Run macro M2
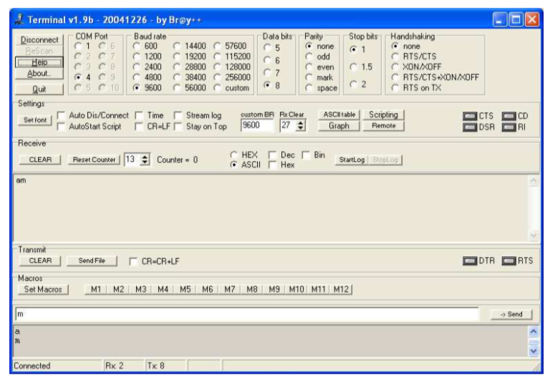 point(118,289)
